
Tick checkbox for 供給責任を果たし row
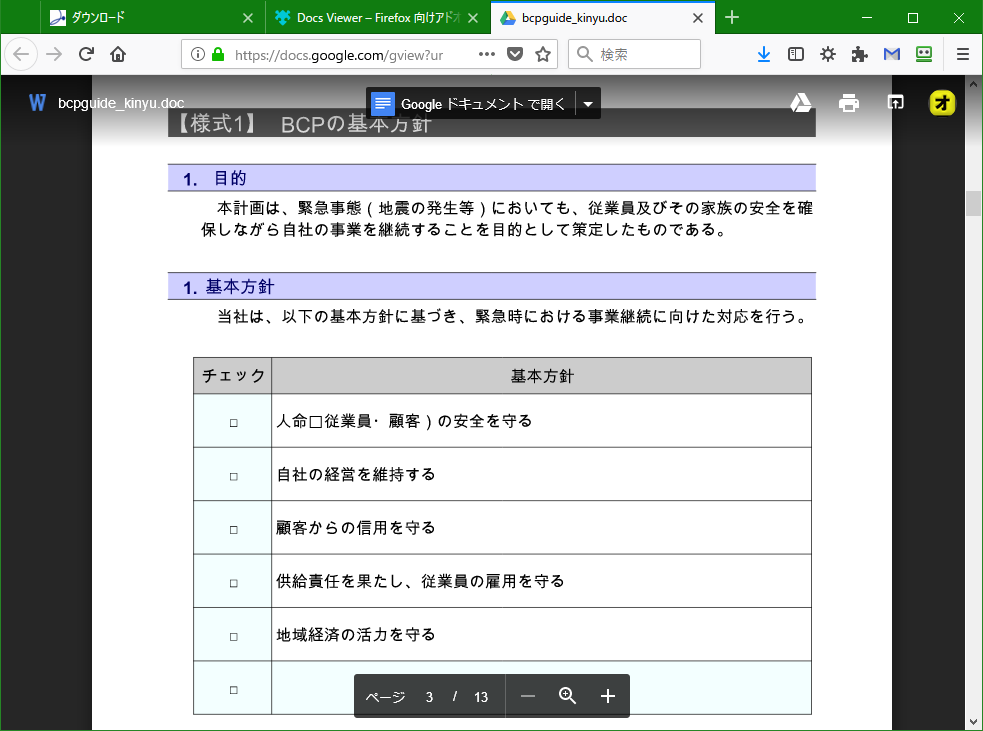click(x=234, y=583)
